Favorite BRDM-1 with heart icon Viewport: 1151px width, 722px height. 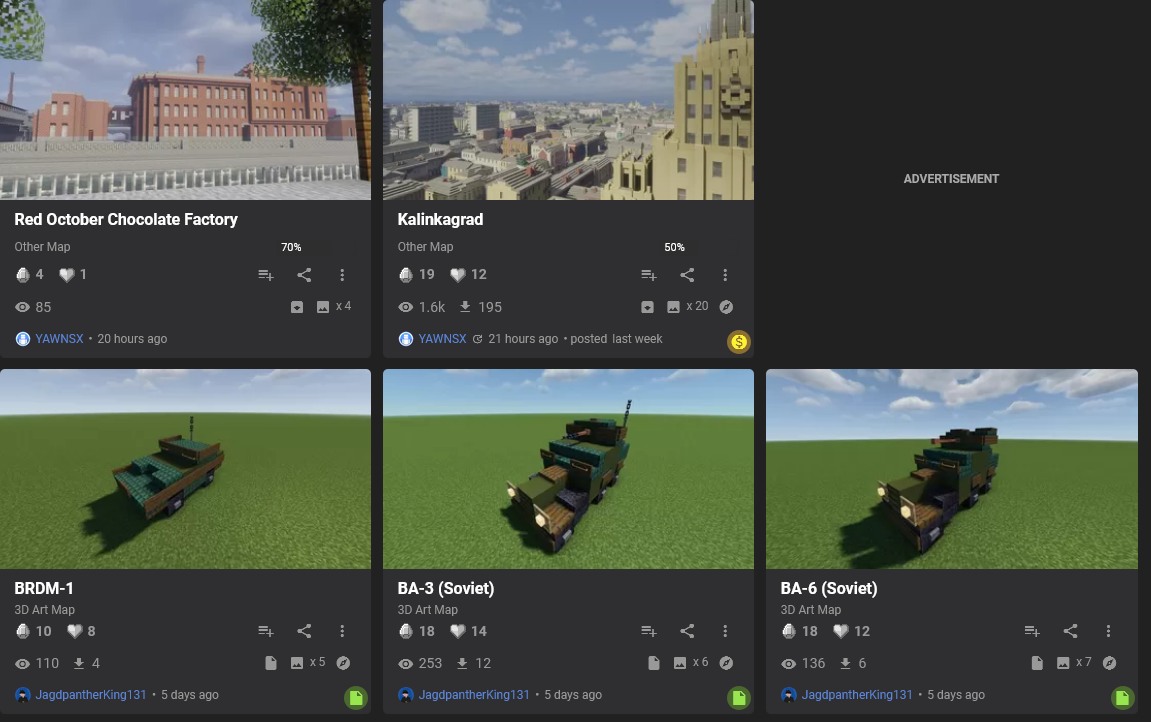(75, 631)
